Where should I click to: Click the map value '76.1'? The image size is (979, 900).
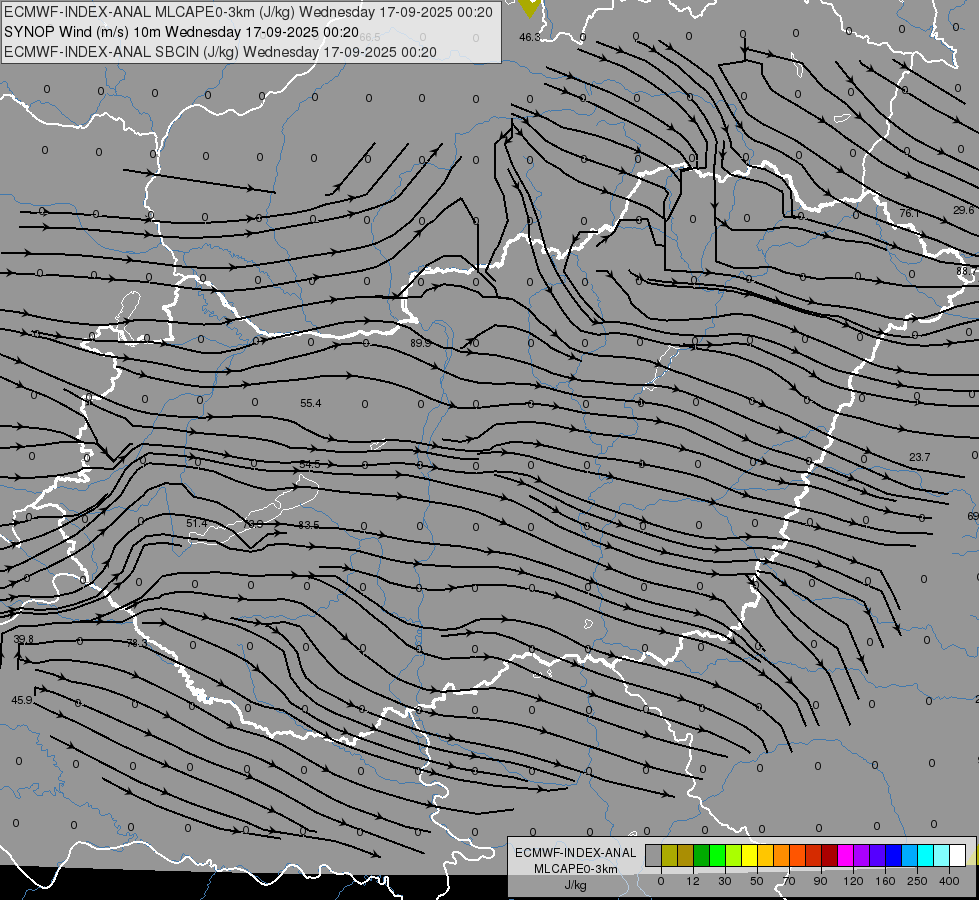point(909,214)
